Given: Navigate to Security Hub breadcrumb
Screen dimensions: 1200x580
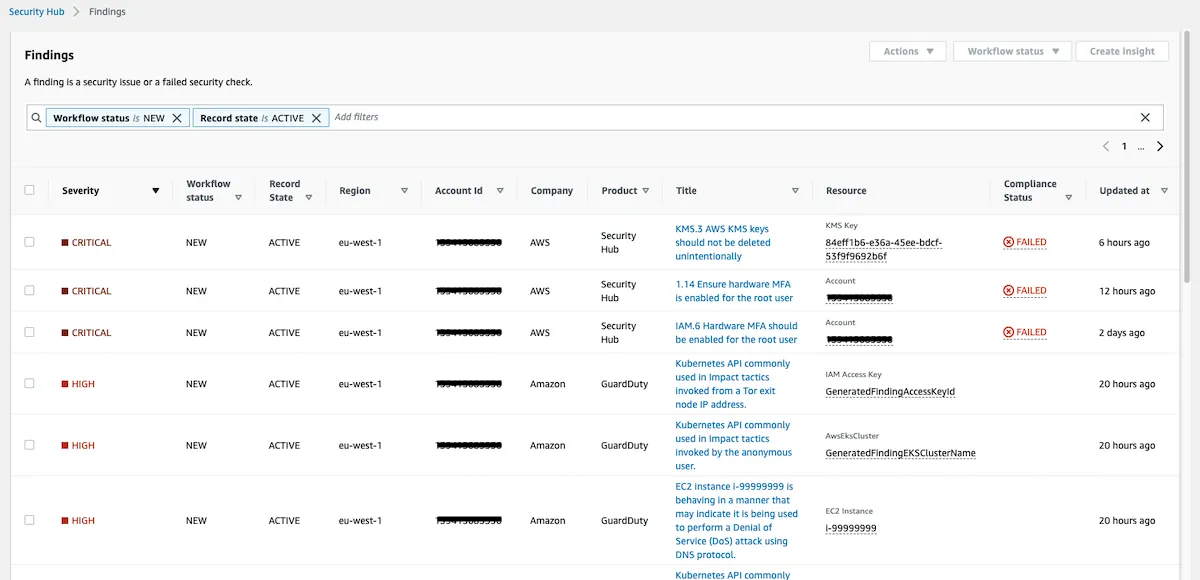Looking at the screenshot, I should 37,12.
